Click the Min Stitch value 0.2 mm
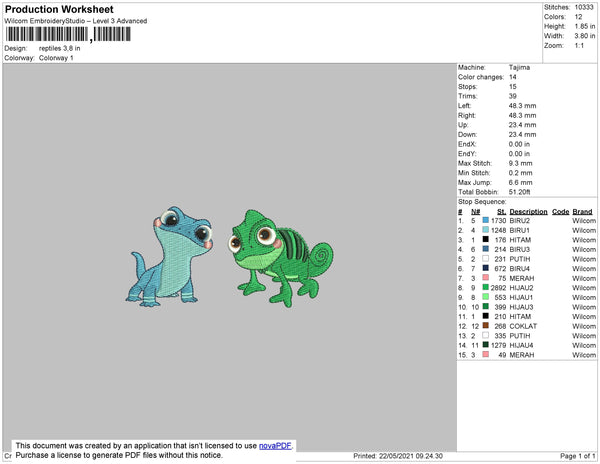The image size is (600, 464). point(520,173)
